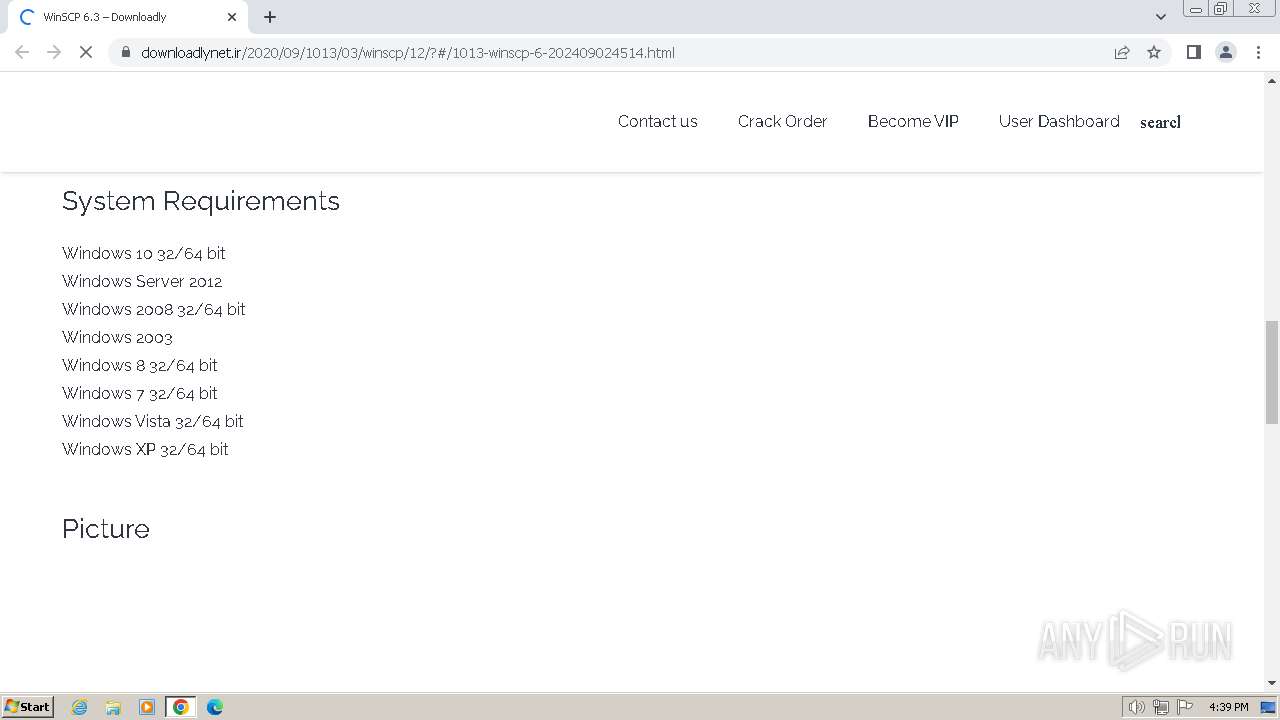Launch Internet Explorer from taskbar
The height and width of the screenshot is (720, 1280).
point(80,707)
